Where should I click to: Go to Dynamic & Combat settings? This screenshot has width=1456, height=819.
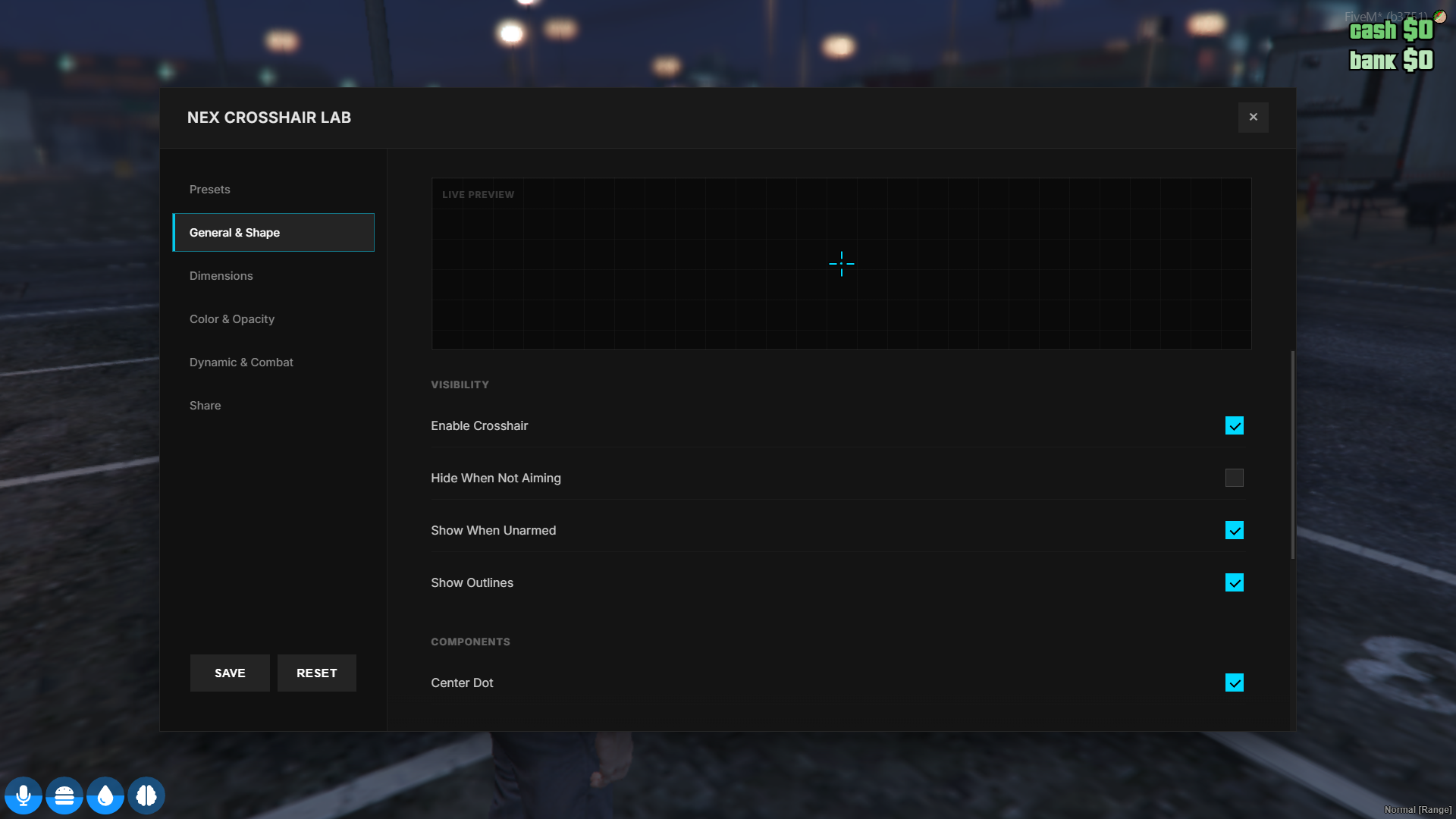coord(273,362)
